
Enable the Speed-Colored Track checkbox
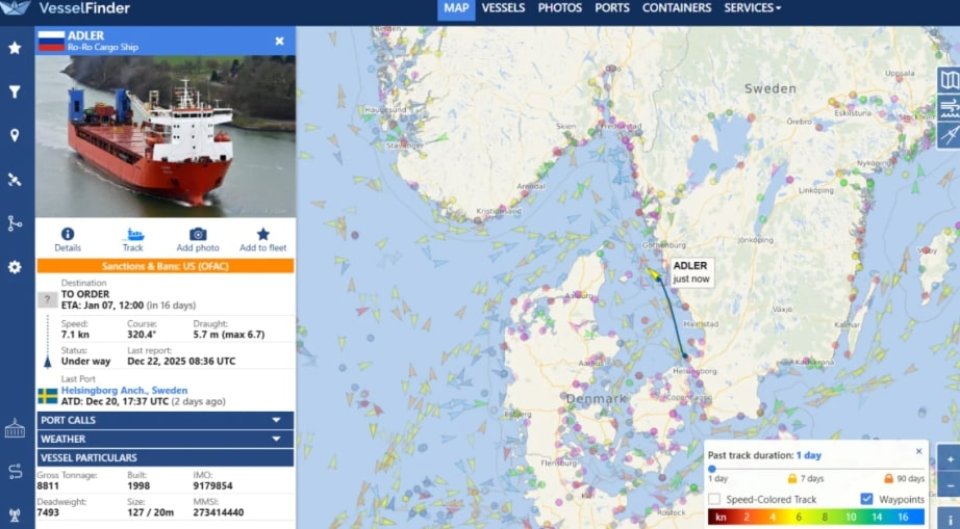(714, 499)
